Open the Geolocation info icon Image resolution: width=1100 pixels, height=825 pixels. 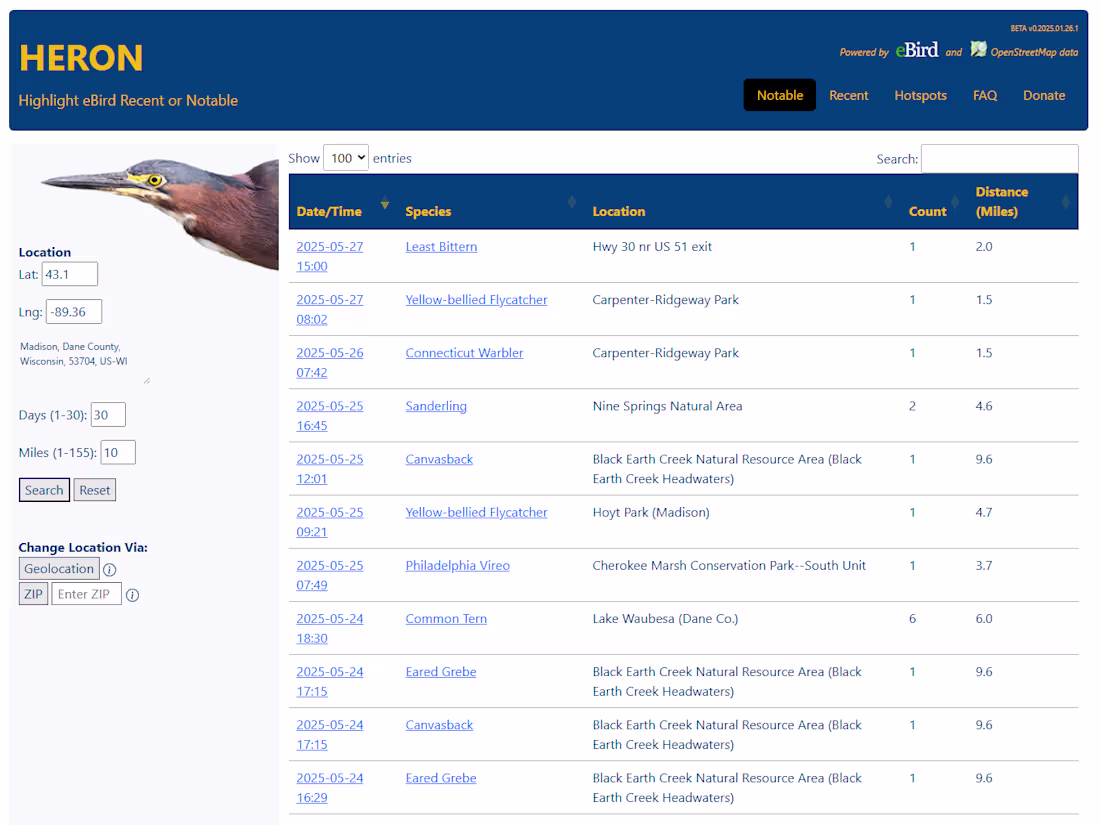pyautogui.click(x=110, y=570)
